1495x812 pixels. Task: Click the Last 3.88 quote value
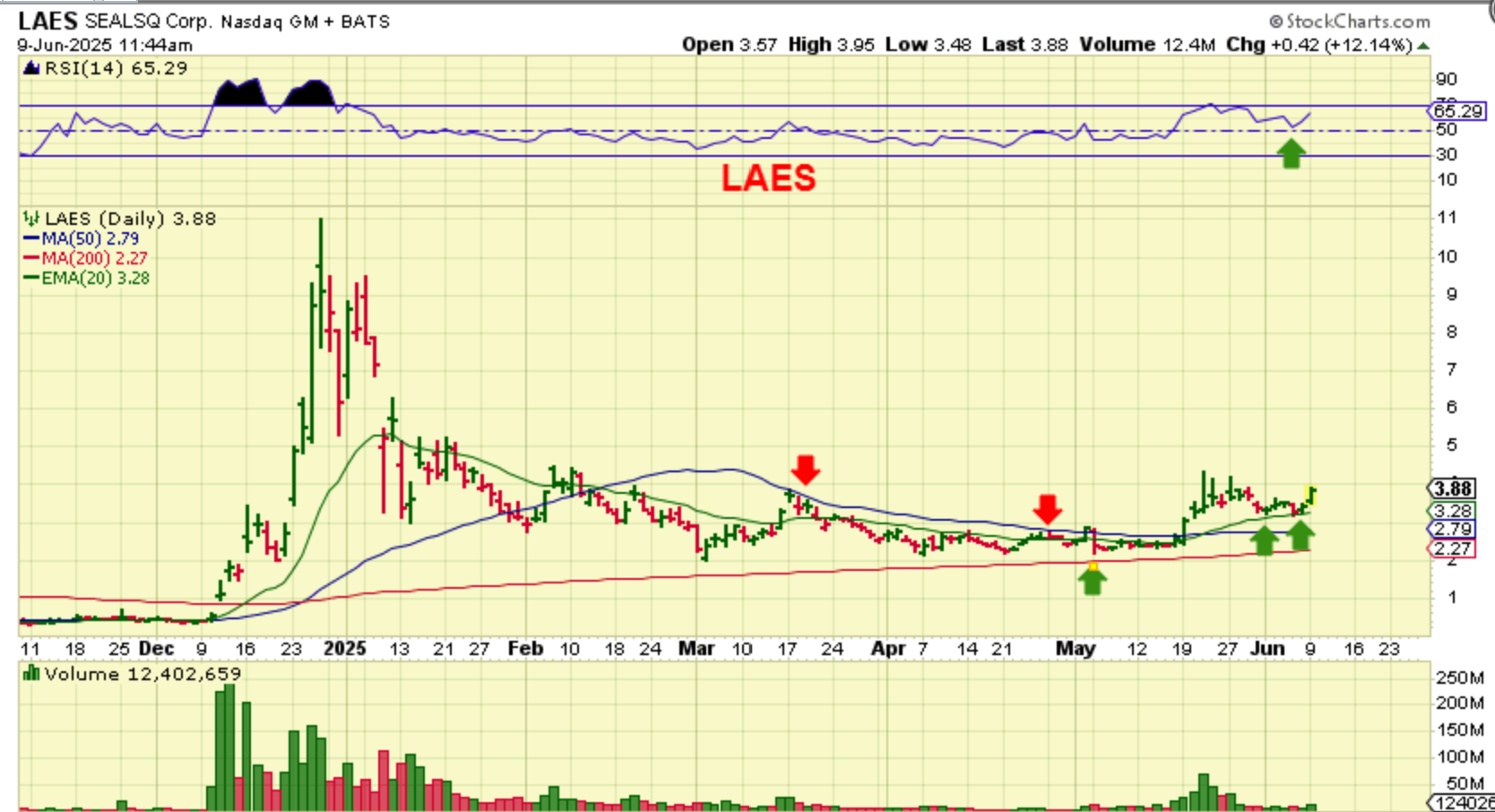1024,45
